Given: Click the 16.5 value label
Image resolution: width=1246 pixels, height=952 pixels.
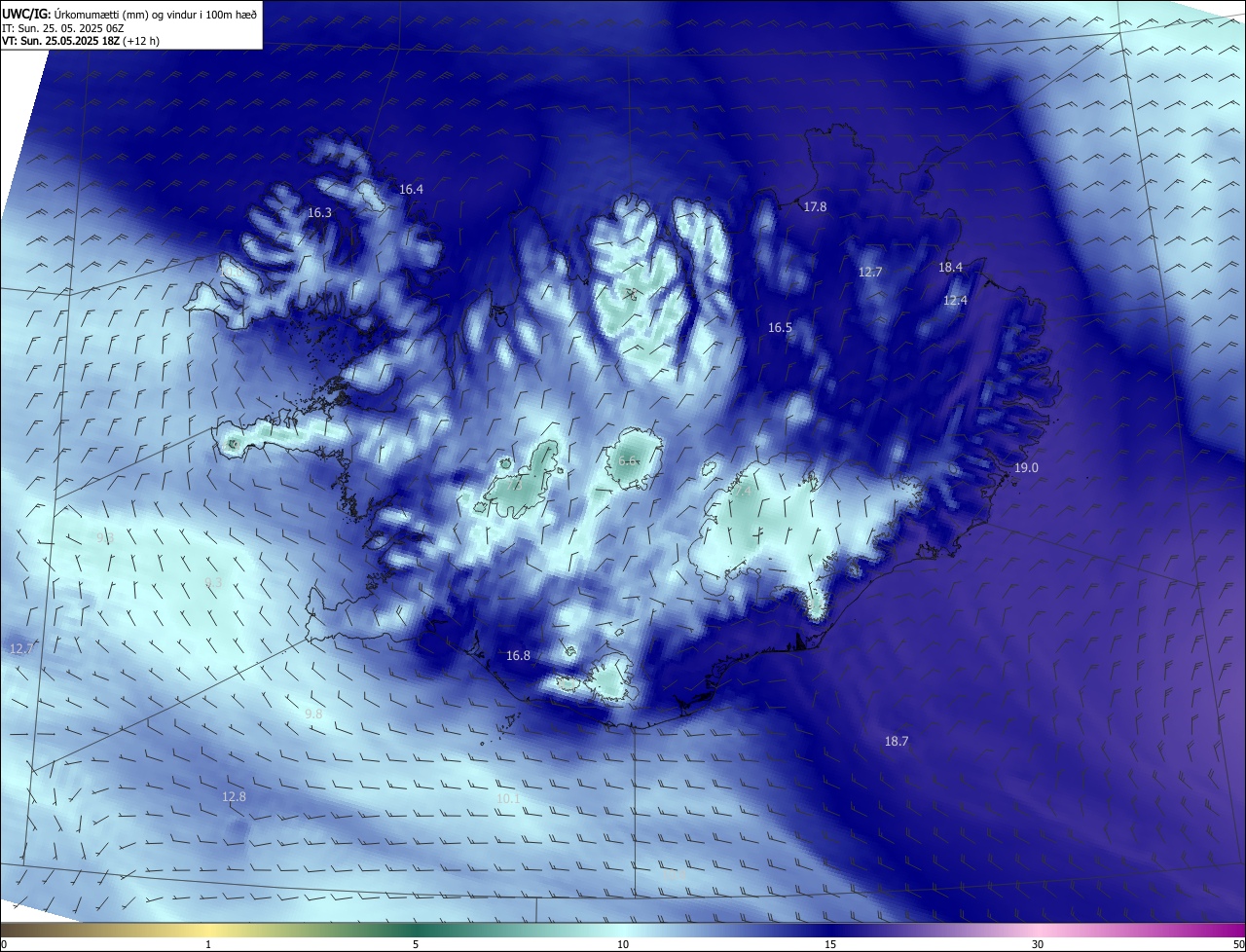Looking at the screenshot, I should (x=780, y=328).
